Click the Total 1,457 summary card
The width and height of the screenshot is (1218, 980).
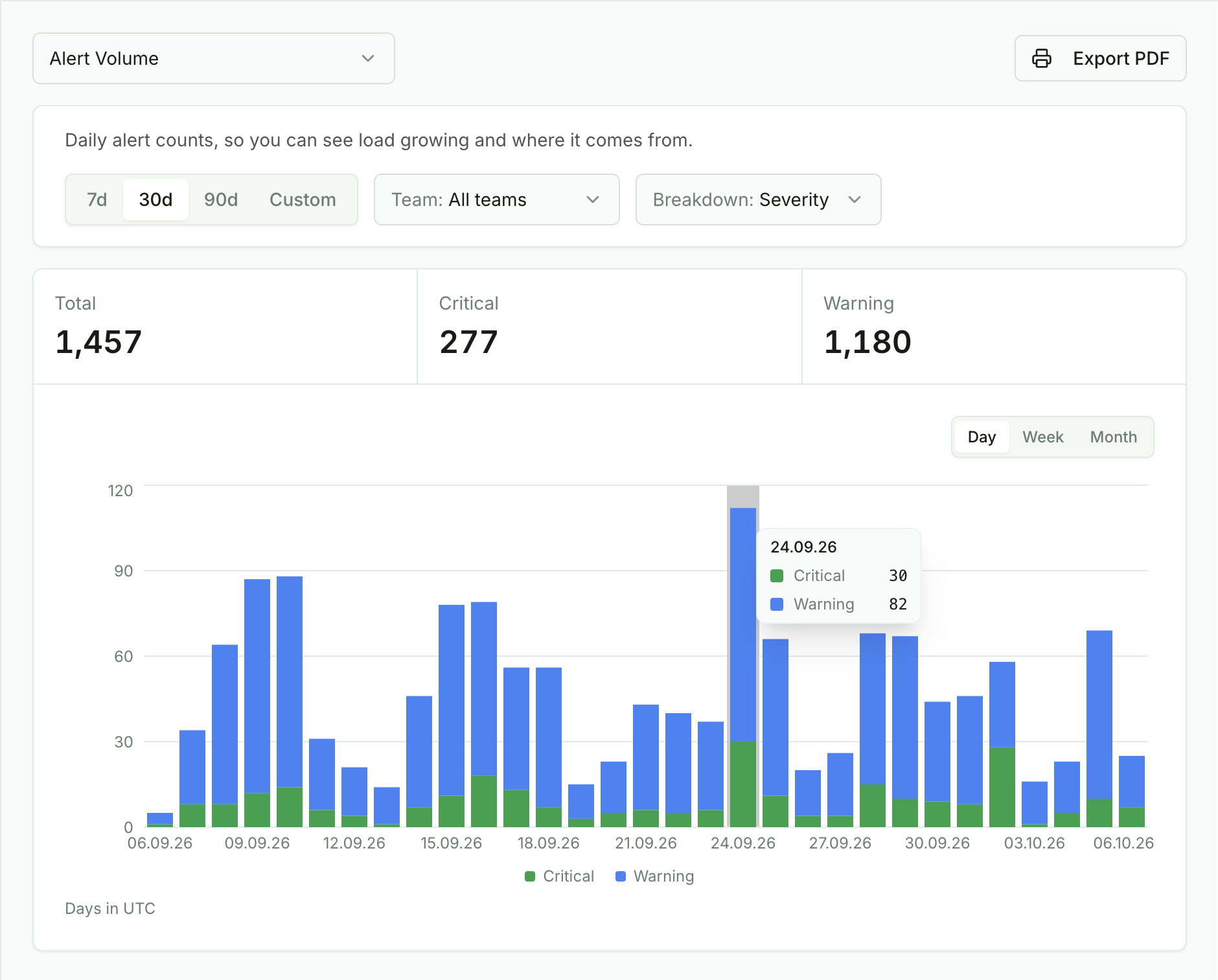click(x=225, y=326)
